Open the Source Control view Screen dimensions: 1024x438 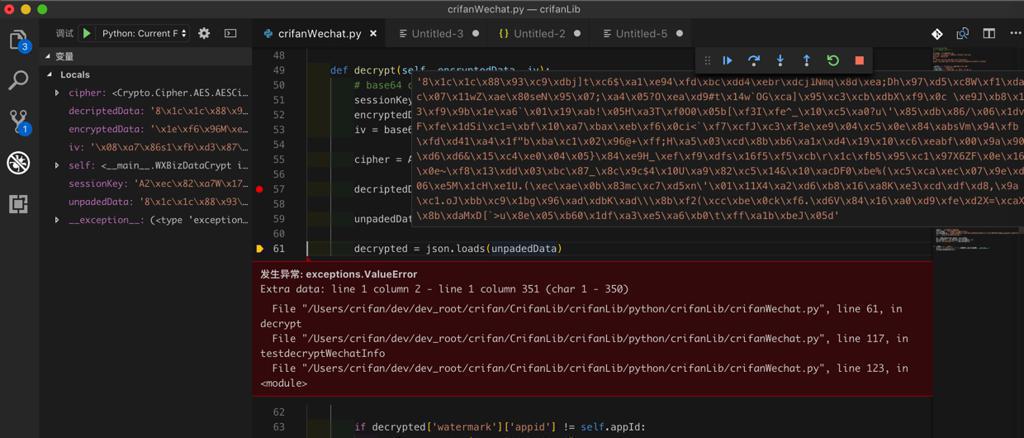coord(18,122)
